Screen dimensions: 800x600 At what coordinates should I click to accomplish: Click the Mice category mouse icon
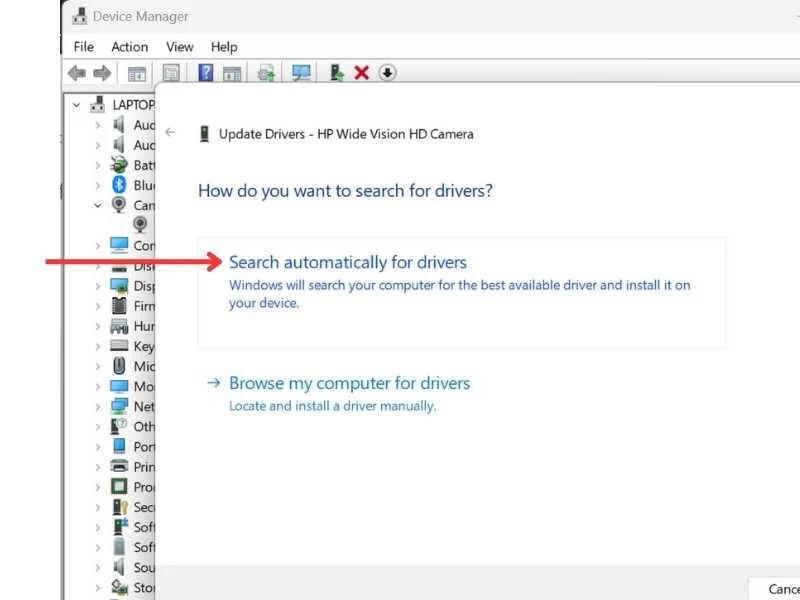pyautogui.click(x=119, y=366)
